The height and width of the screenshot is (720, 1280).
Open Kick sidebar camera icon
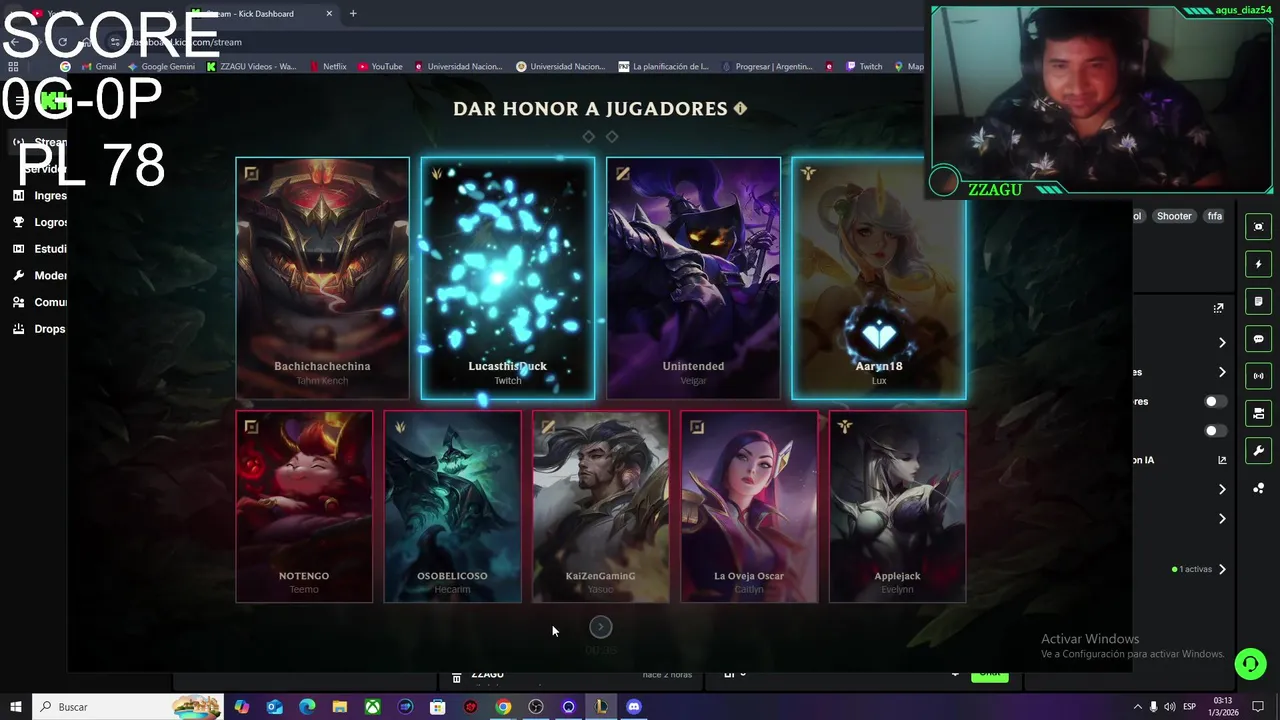point(1258,413)
